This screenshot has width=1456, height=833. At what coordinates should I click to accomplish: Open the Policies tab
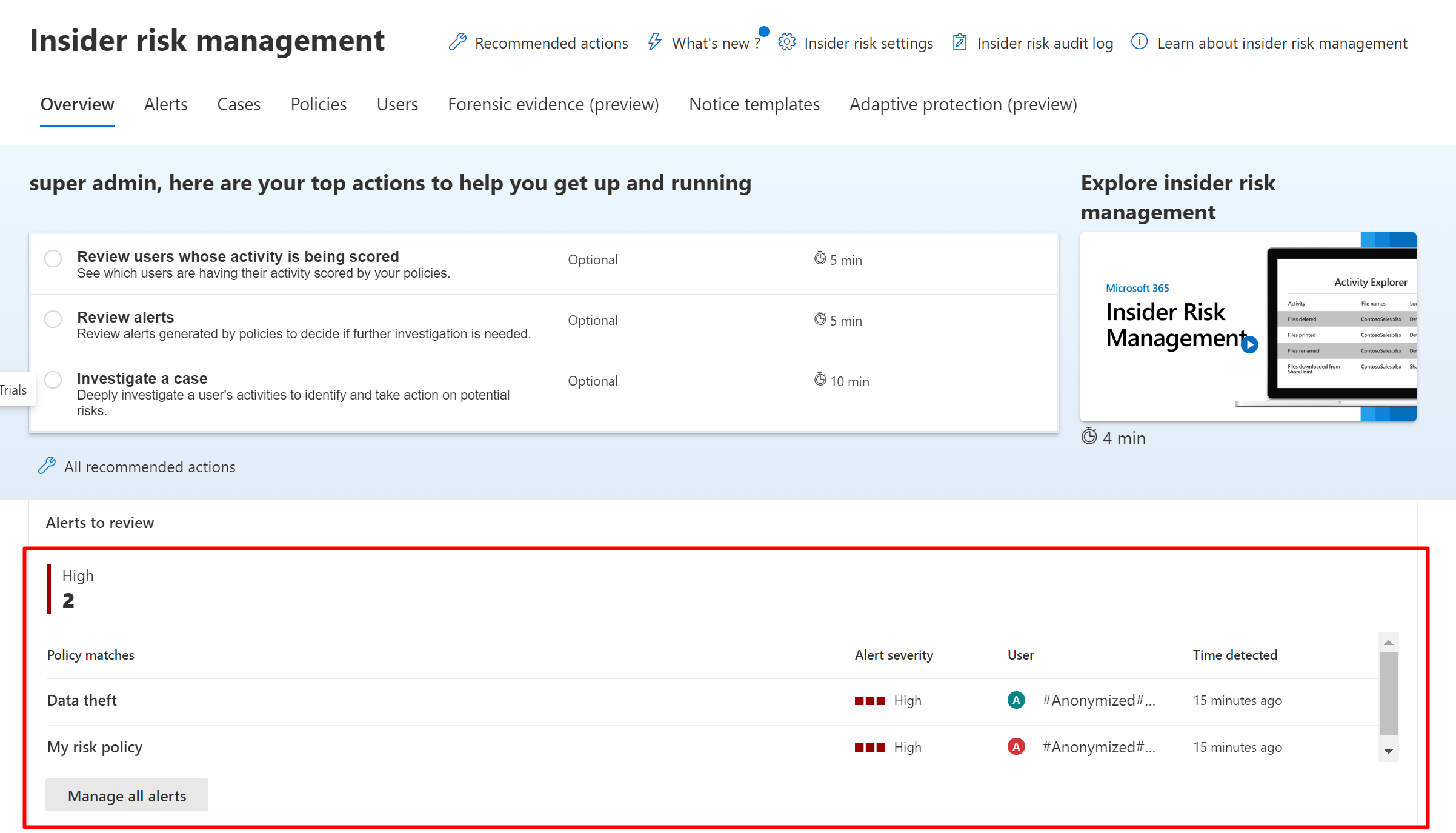(318, 104)
